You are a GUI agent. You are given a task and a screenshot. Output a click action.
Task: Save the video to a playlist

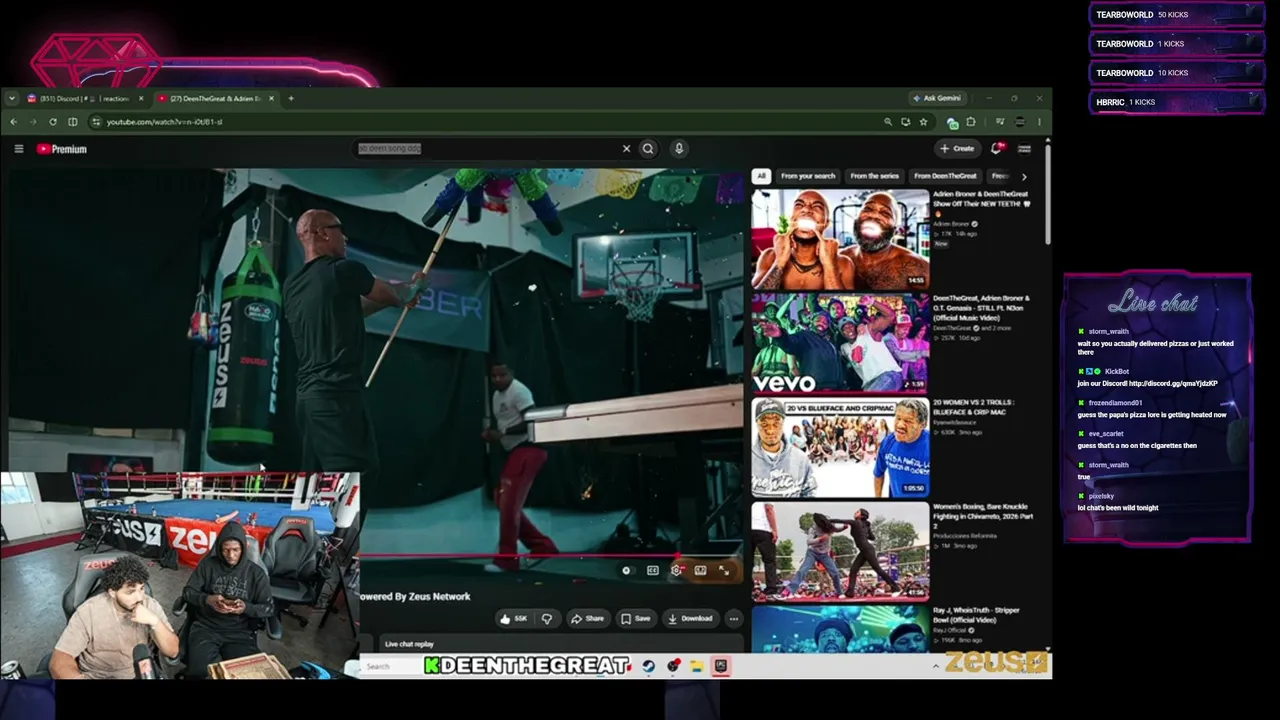click(636, 619)
